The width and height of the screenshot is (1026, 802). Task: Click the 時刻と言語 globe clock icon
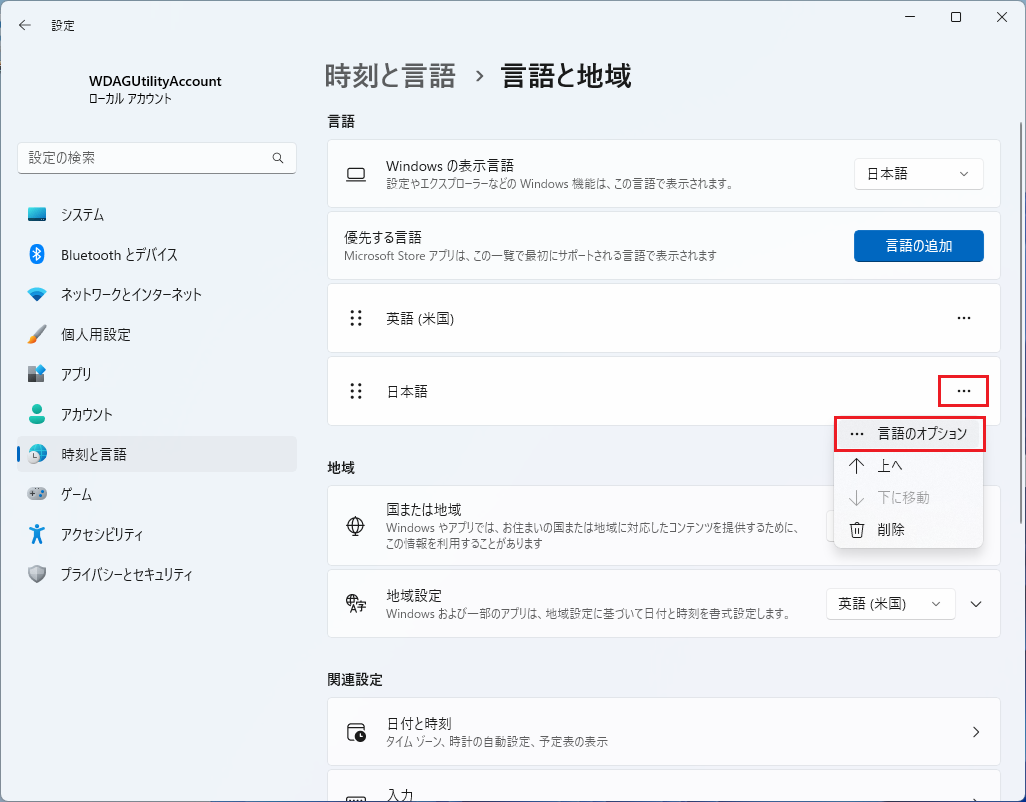click(x=38, y=454)
